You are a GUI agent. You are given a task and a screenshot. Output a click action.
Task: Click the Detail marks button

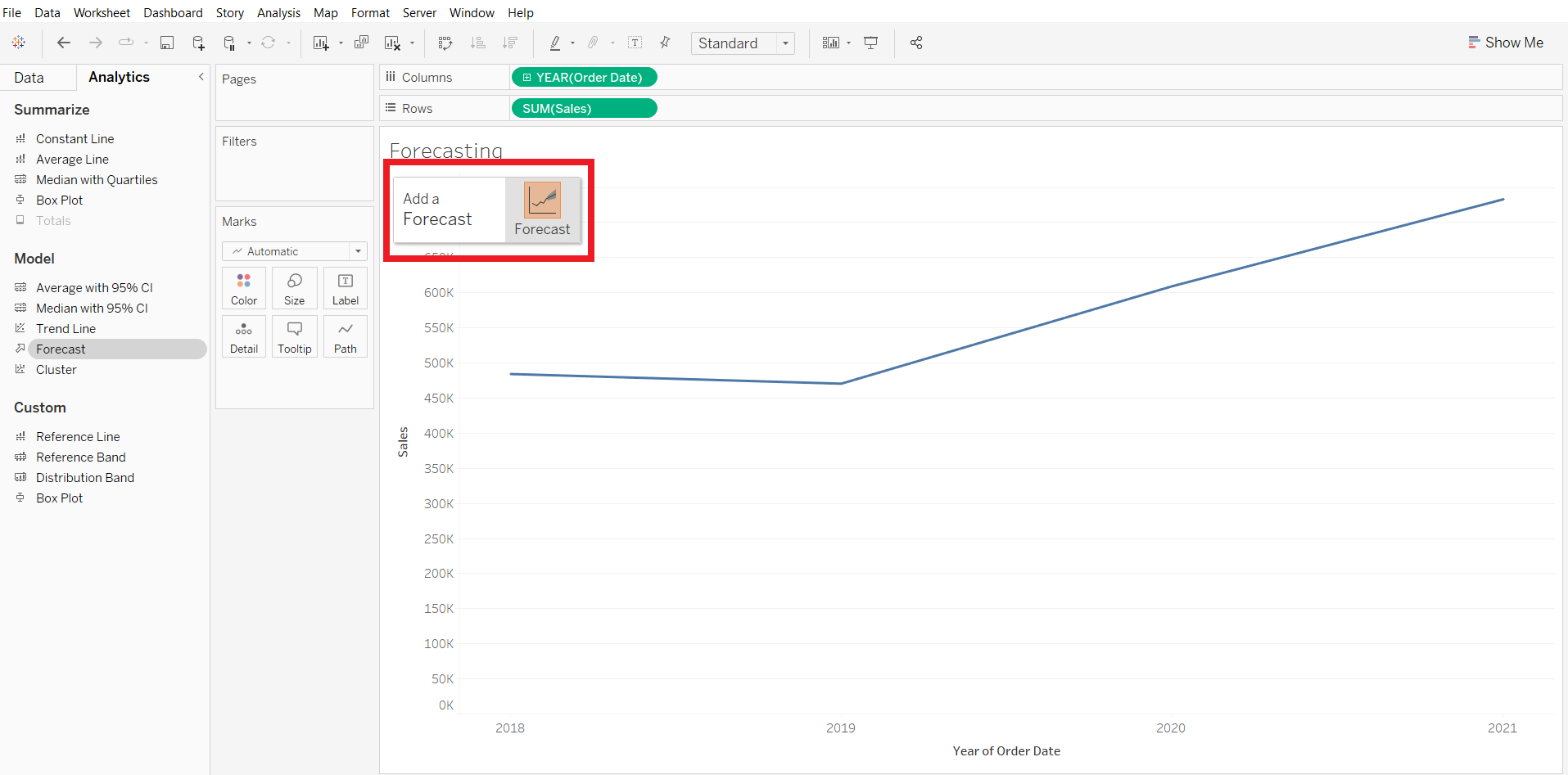pyautogui.click(x=244, y=337)
